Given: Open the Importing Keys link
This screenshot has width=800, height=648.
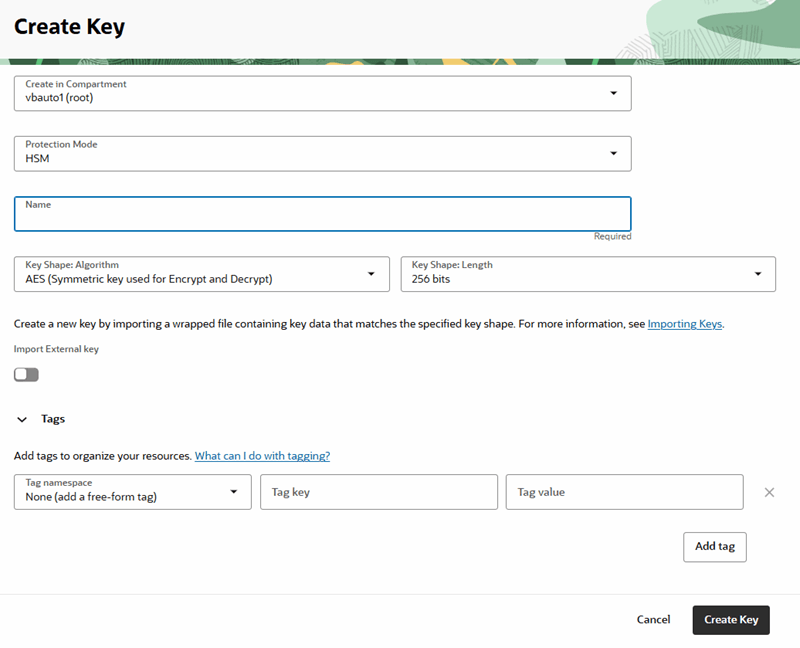Looking at the screenshot, I should click(685, 323).
